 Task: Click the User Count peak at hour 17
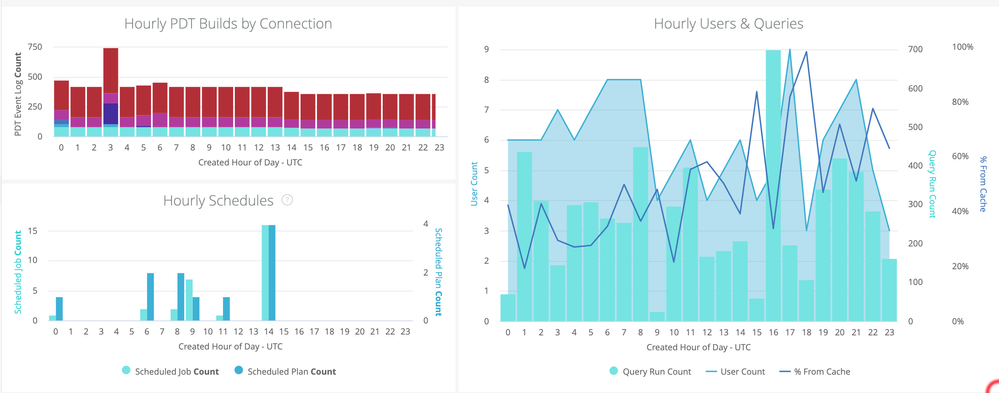(790, 50)
